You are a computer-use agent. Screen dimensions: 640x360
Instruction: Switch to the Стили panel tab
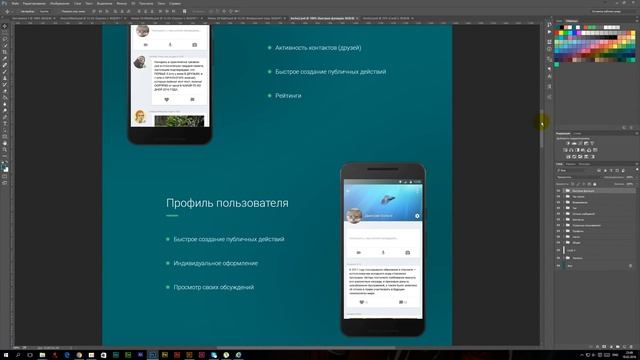577,133
